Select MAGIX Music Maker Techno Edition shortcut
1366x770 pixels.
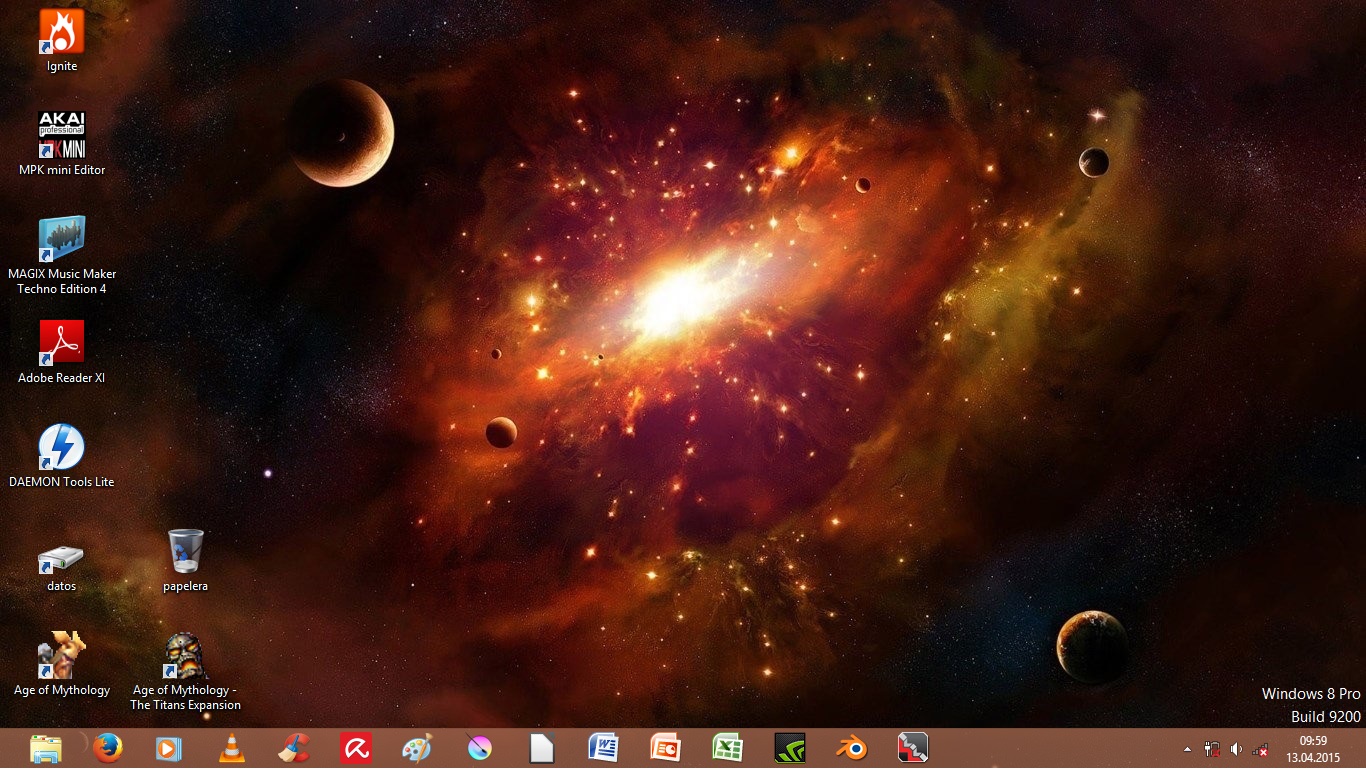[x=61, y=240]
